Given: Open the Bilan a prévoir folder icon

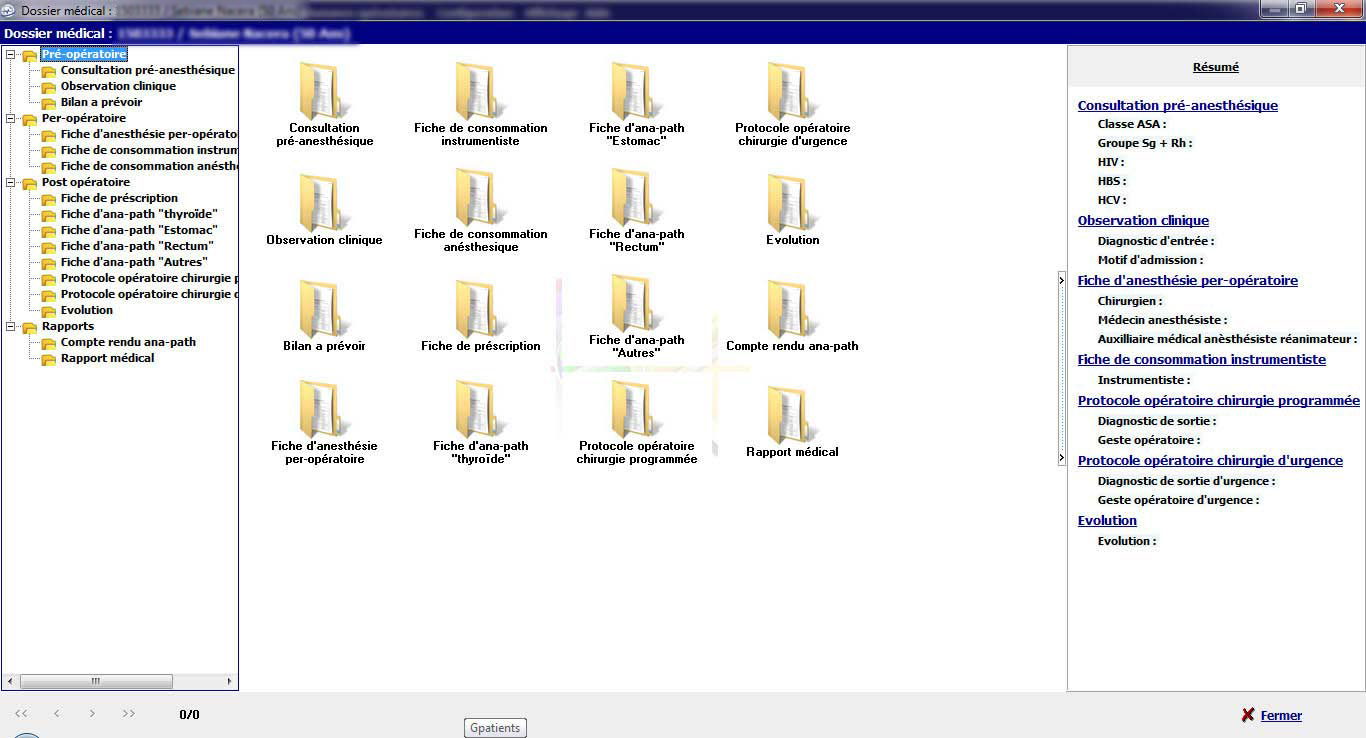Looking at the screenshot, I should pyautogui.click(x=324, y=310).
